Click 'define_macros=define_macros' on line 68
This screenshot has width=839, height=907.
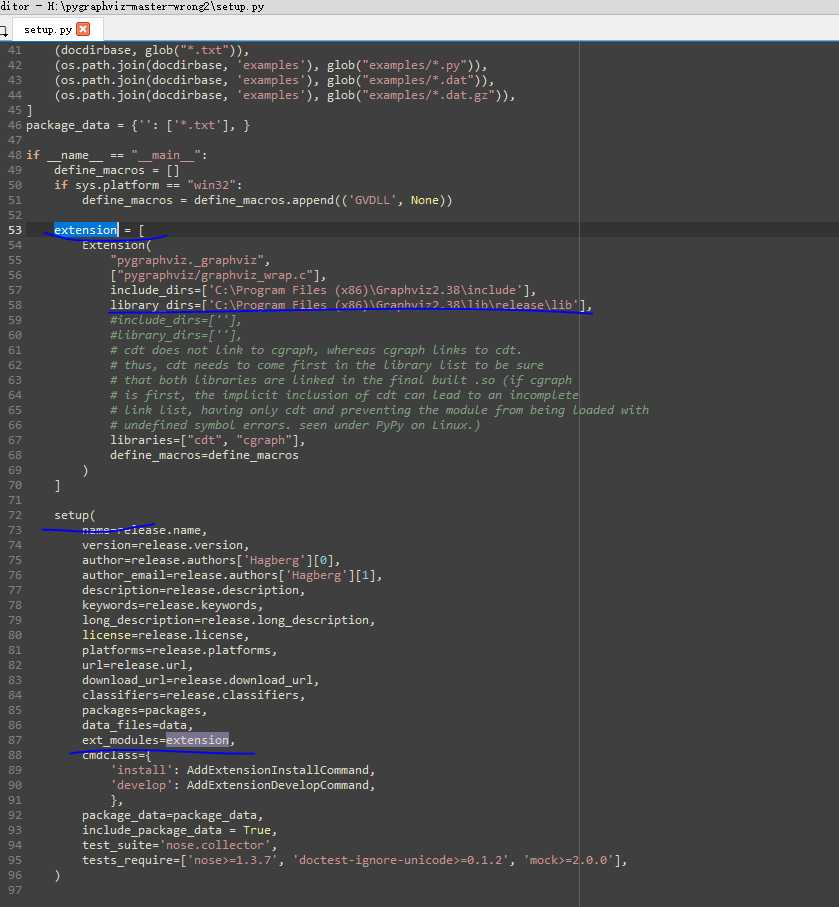(x=204, y=455)
